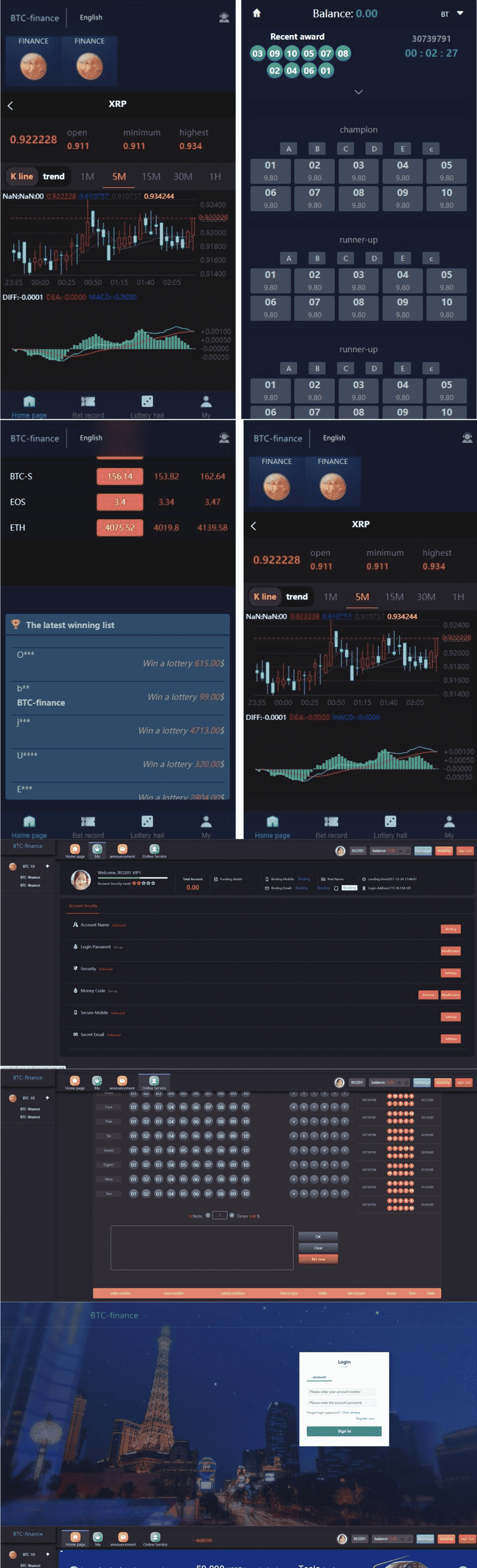
Task: Click Register now link in Login box
Action: (365, 1418)
